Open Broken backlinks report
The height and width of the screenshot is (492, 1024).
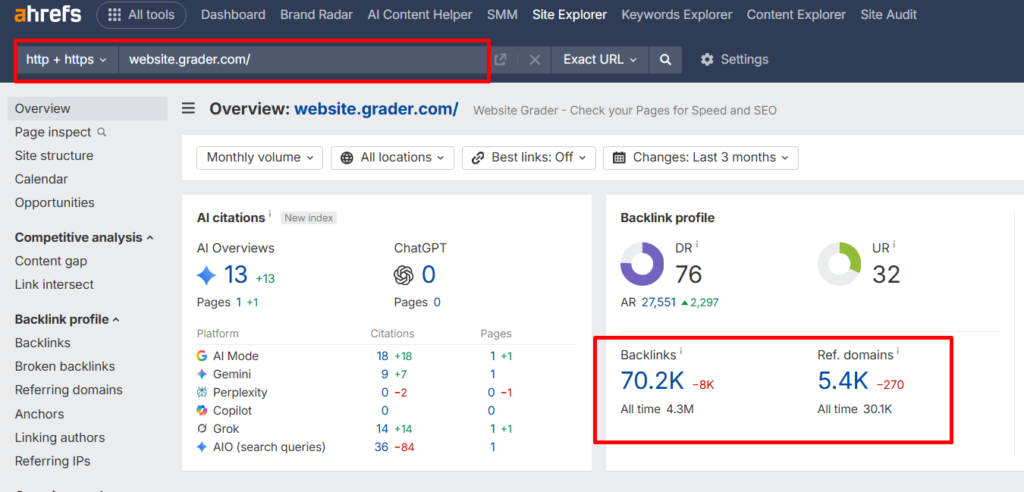pyautogui.click(x=65, y=367)
